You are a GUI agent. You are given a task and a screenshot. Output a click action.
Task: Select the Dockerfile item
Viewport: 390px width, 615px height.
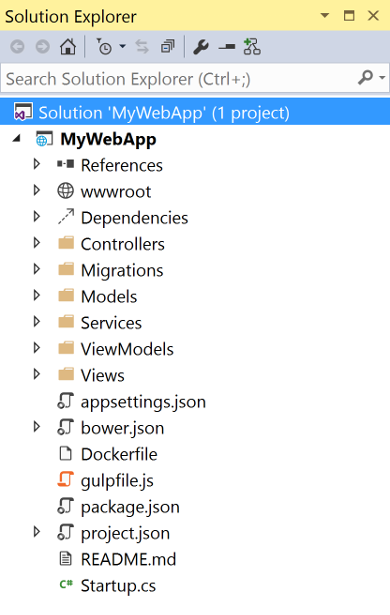tap(119, 455)
